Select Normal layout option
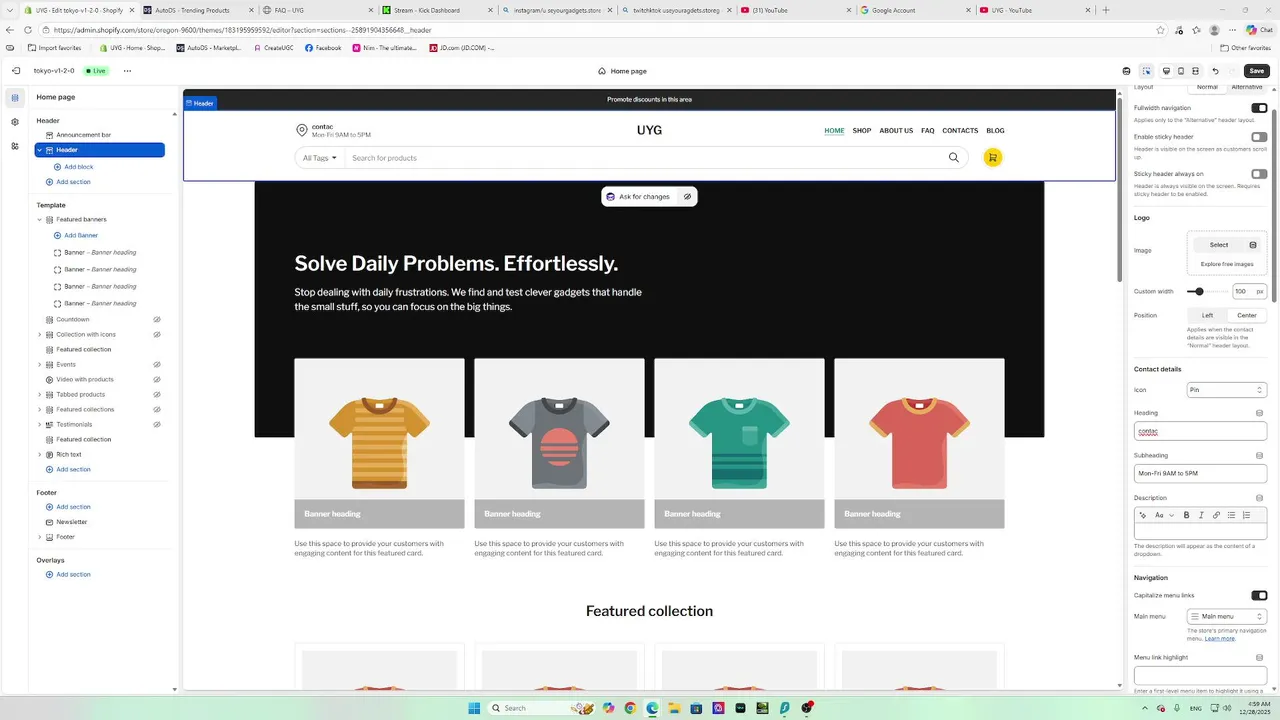This screenshot has height=720, width=1280. pos(1207,87)
